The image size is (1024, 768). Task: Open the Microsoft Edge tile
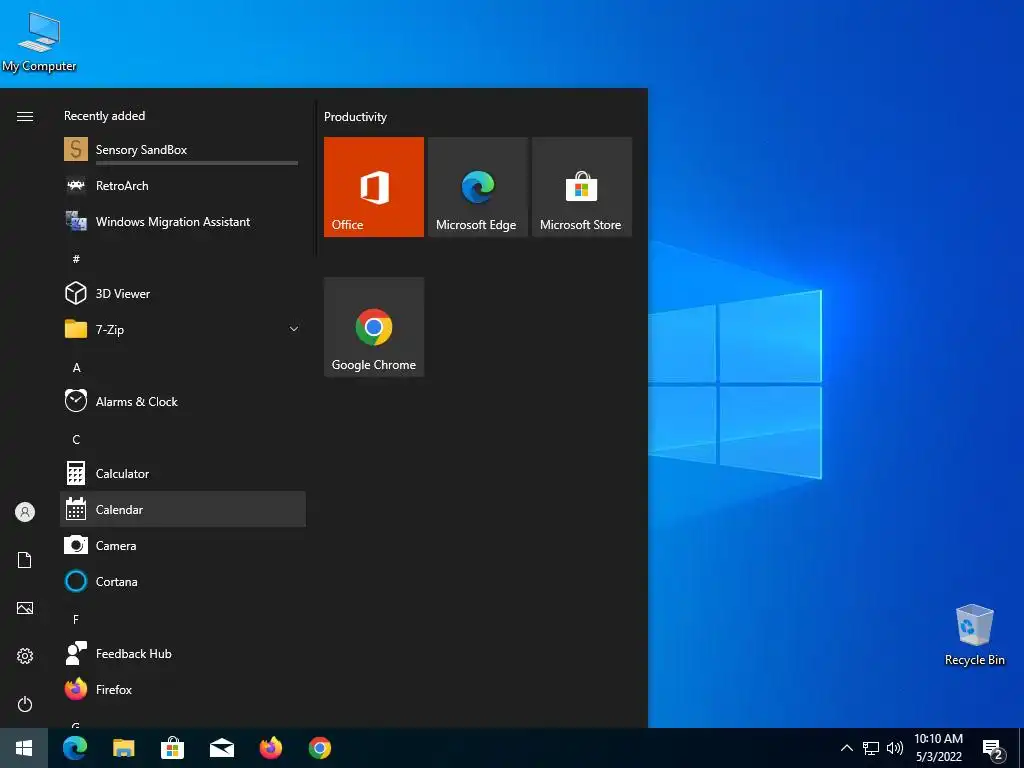477,187
